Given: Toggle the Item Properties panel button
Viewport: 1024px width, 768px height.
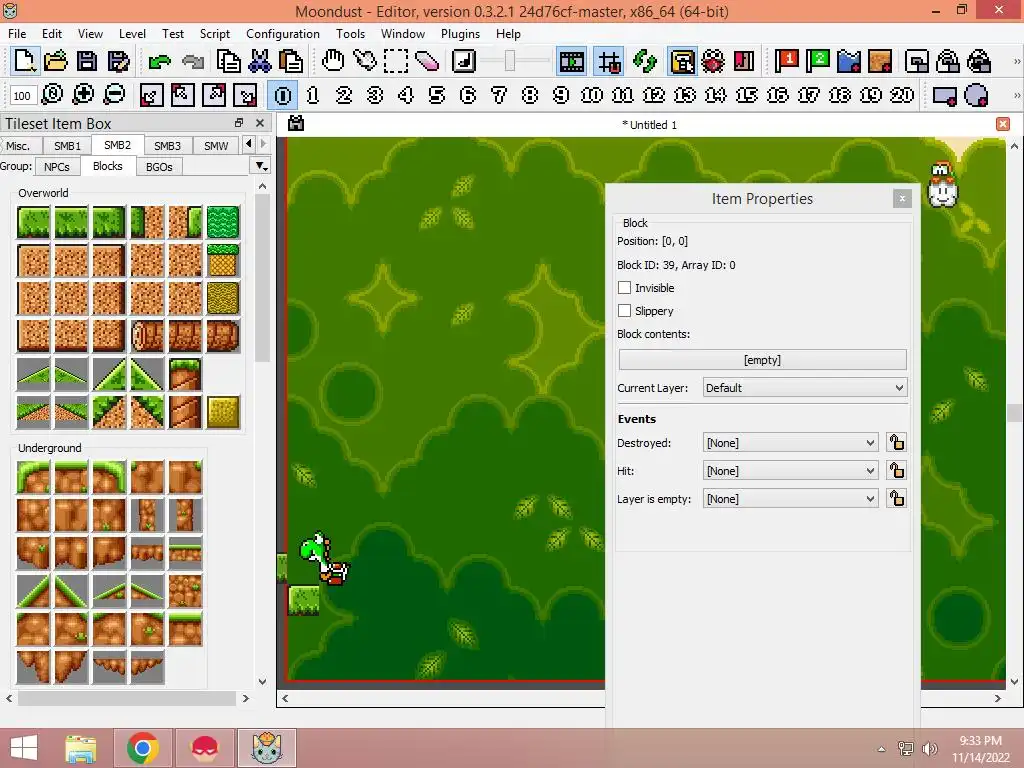Looking at the screenshot, I should [682, 62].
